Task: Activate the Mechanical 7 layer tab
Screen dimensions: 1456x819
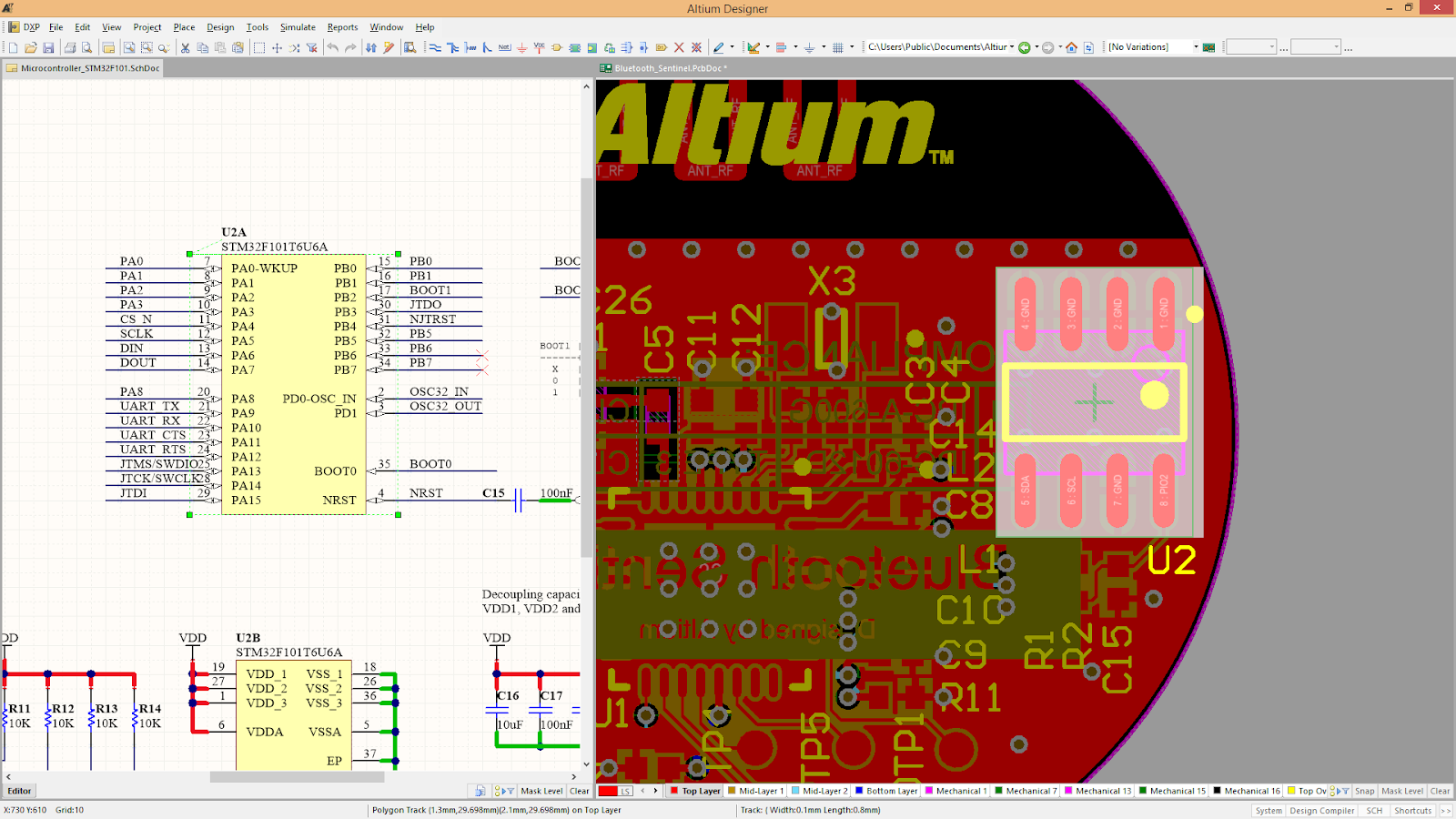Action: (1026, 791)
